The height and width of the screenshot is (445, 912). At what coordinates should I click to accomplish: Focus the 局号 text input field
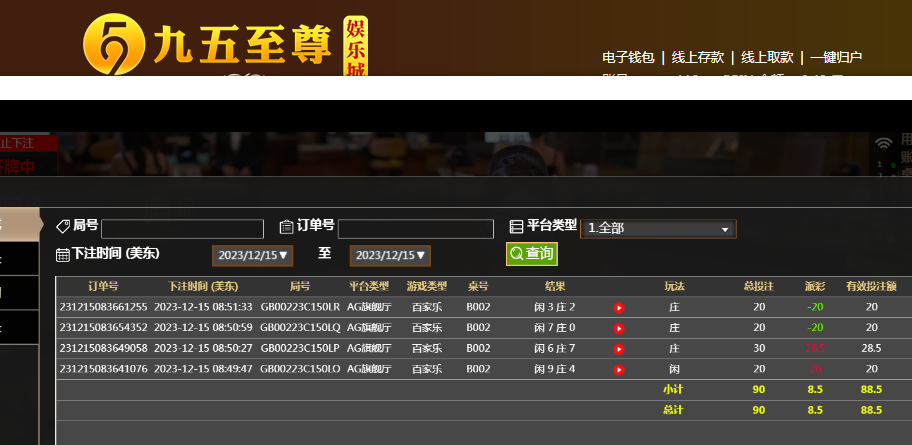coord(182,229)
